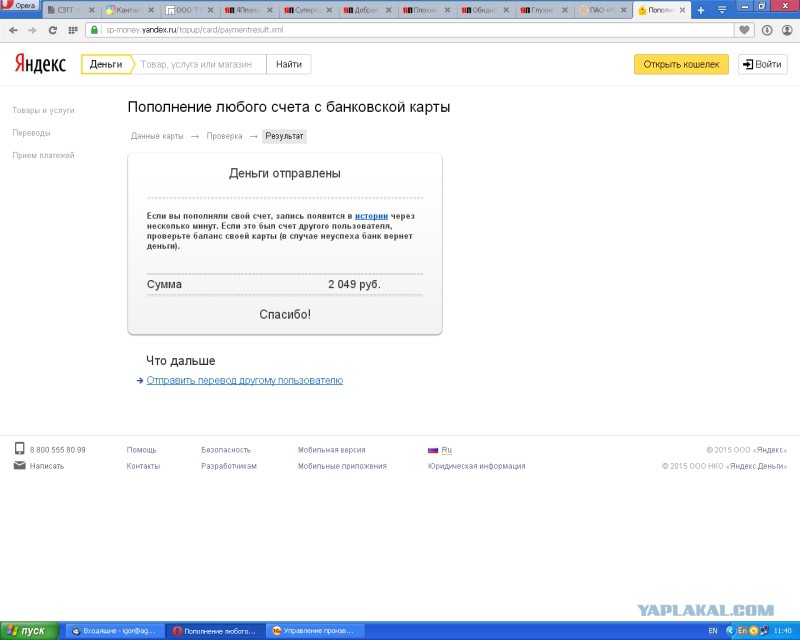Open the Мобильные приложения footer link
Screen dimensions: 800x640
[342, 466]
